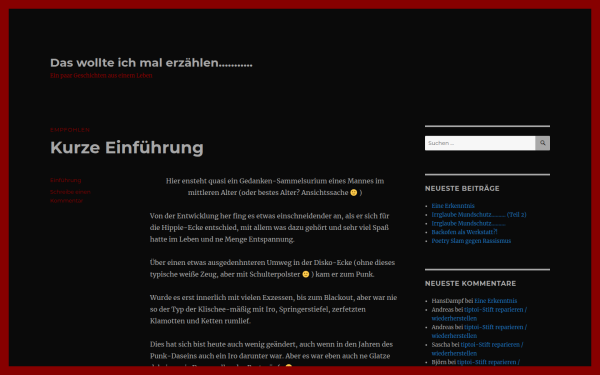The image size is (600, 375).
Task: Click the NEUESTE BEITRÄGE heading
Action: (x=462, y=189)
